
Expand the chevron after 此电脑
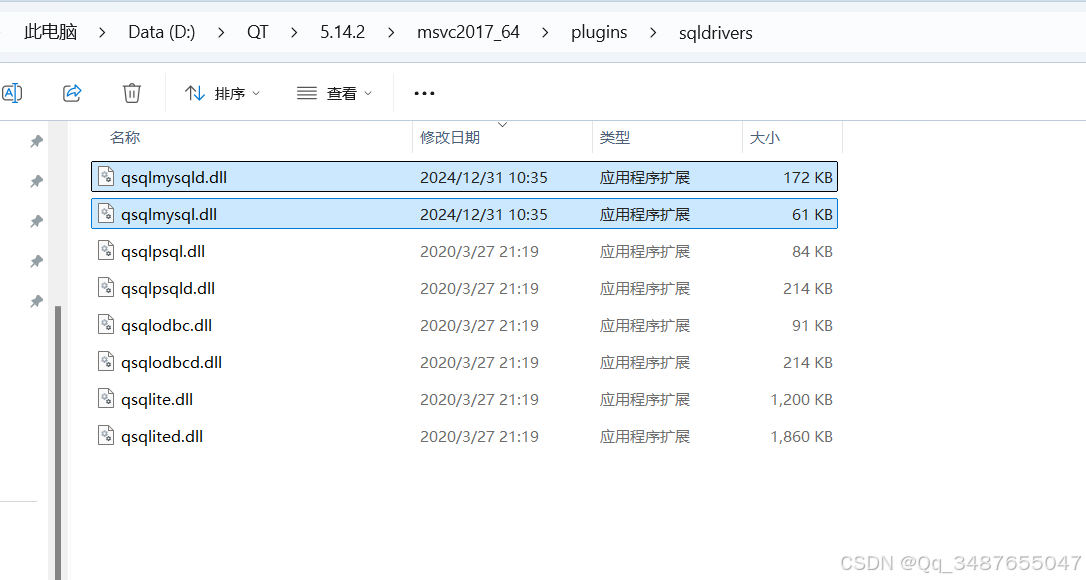click(103, 33)
